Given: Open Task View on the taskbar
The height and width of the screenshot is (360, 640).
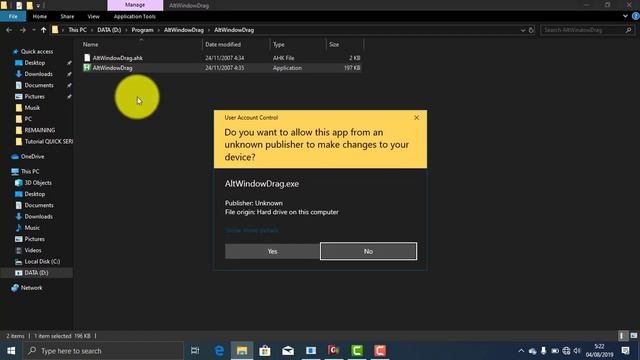Looking at the screenshot, I should [x=195, y=351].
